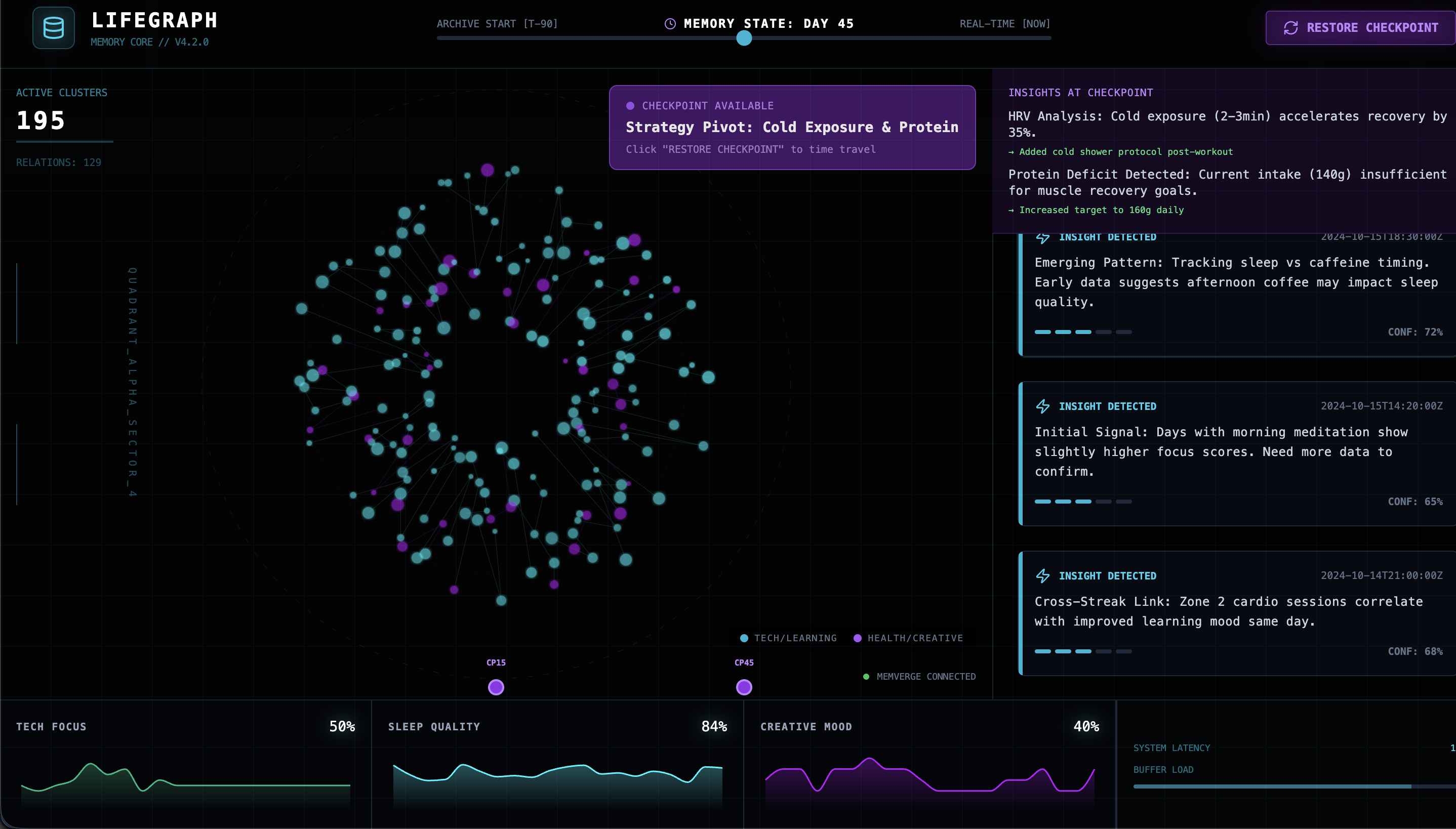1456x829 pixels.
Task: Click lightning icon on morning meditation insight
Action: 1042,406
